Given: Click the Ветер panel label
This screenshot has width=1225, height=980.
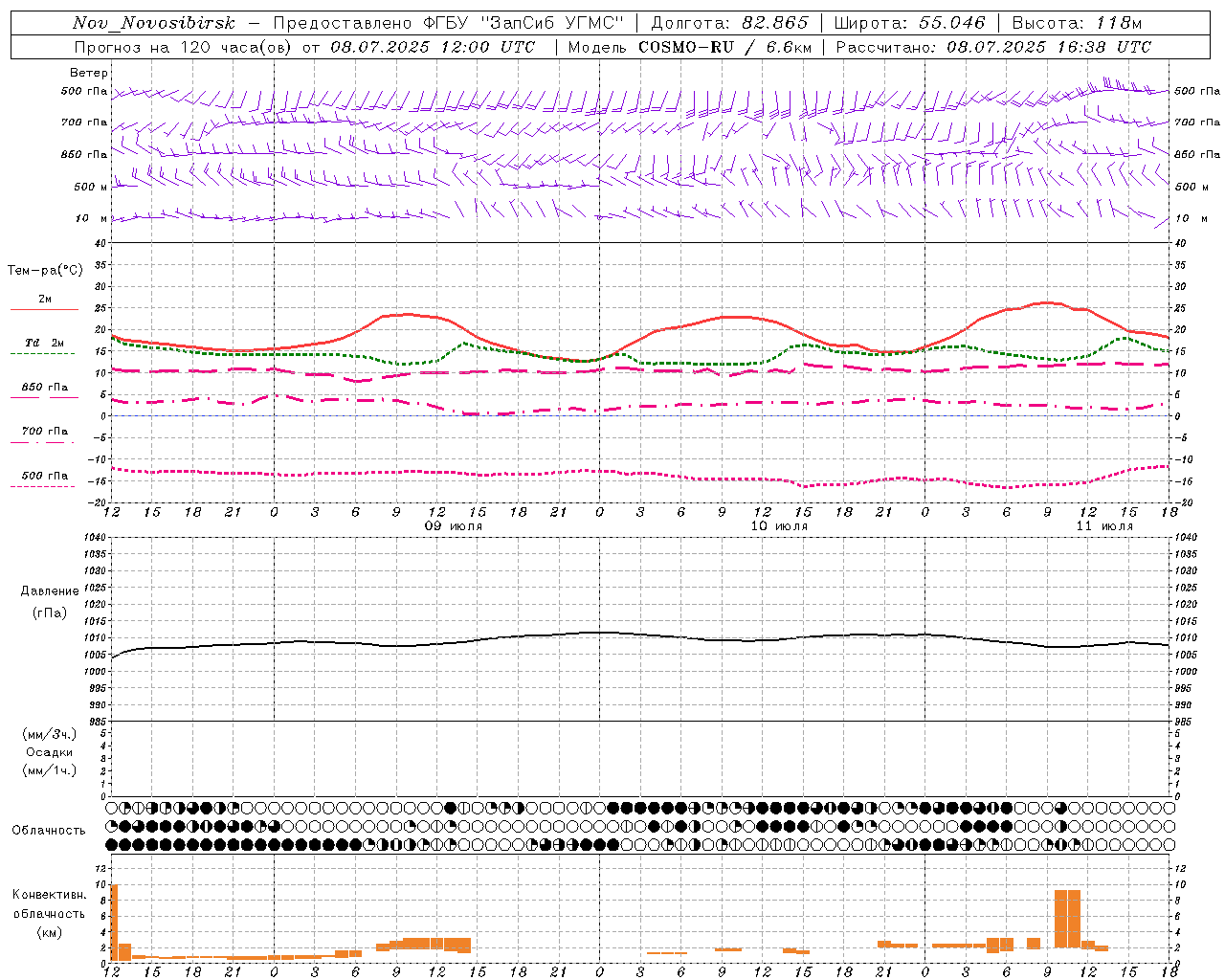Looking at the screenshot, I should point(89,73).
